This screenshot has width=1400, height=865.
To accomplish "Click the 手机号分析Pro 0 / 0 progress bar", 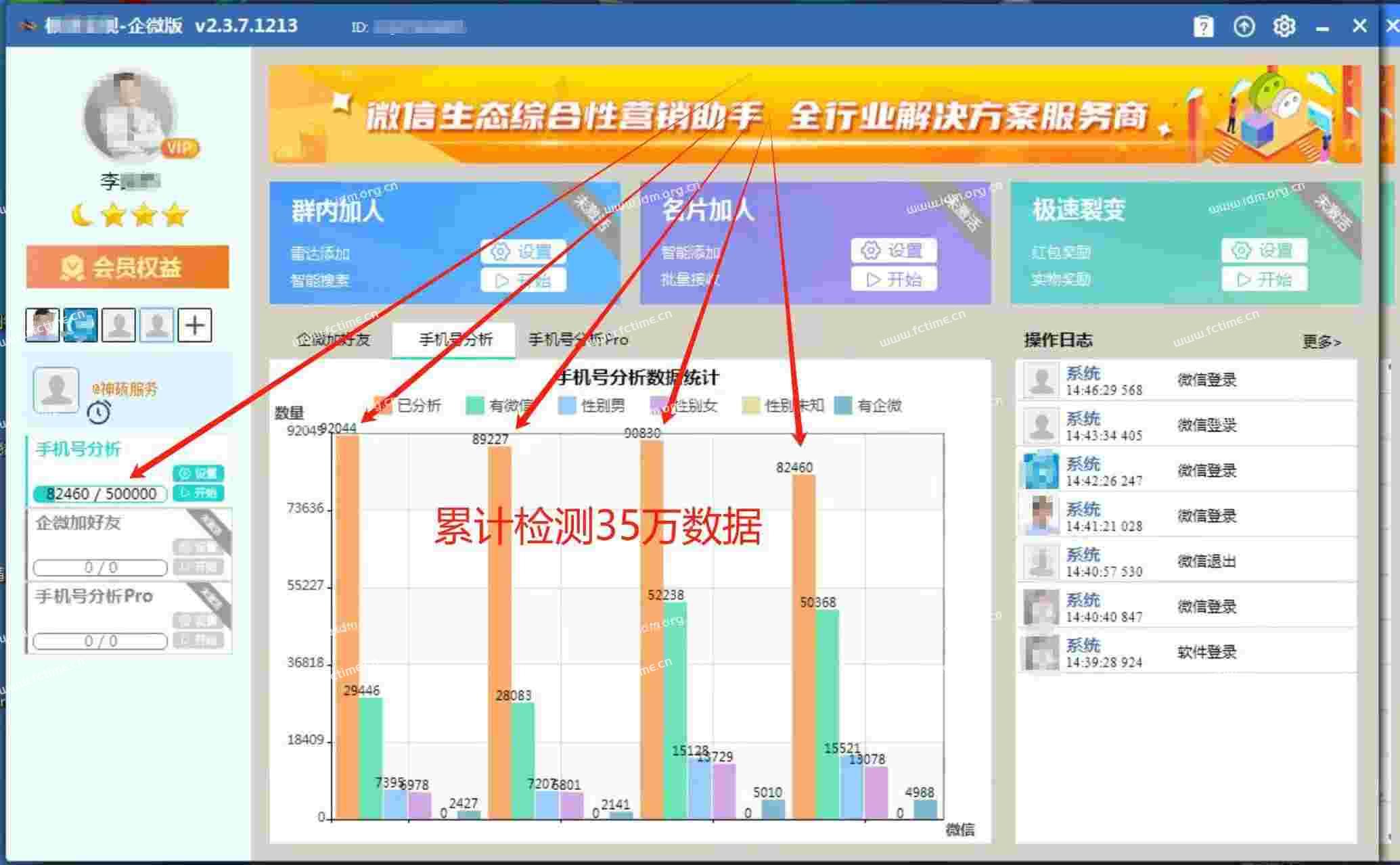I will (x=100, y=641).
